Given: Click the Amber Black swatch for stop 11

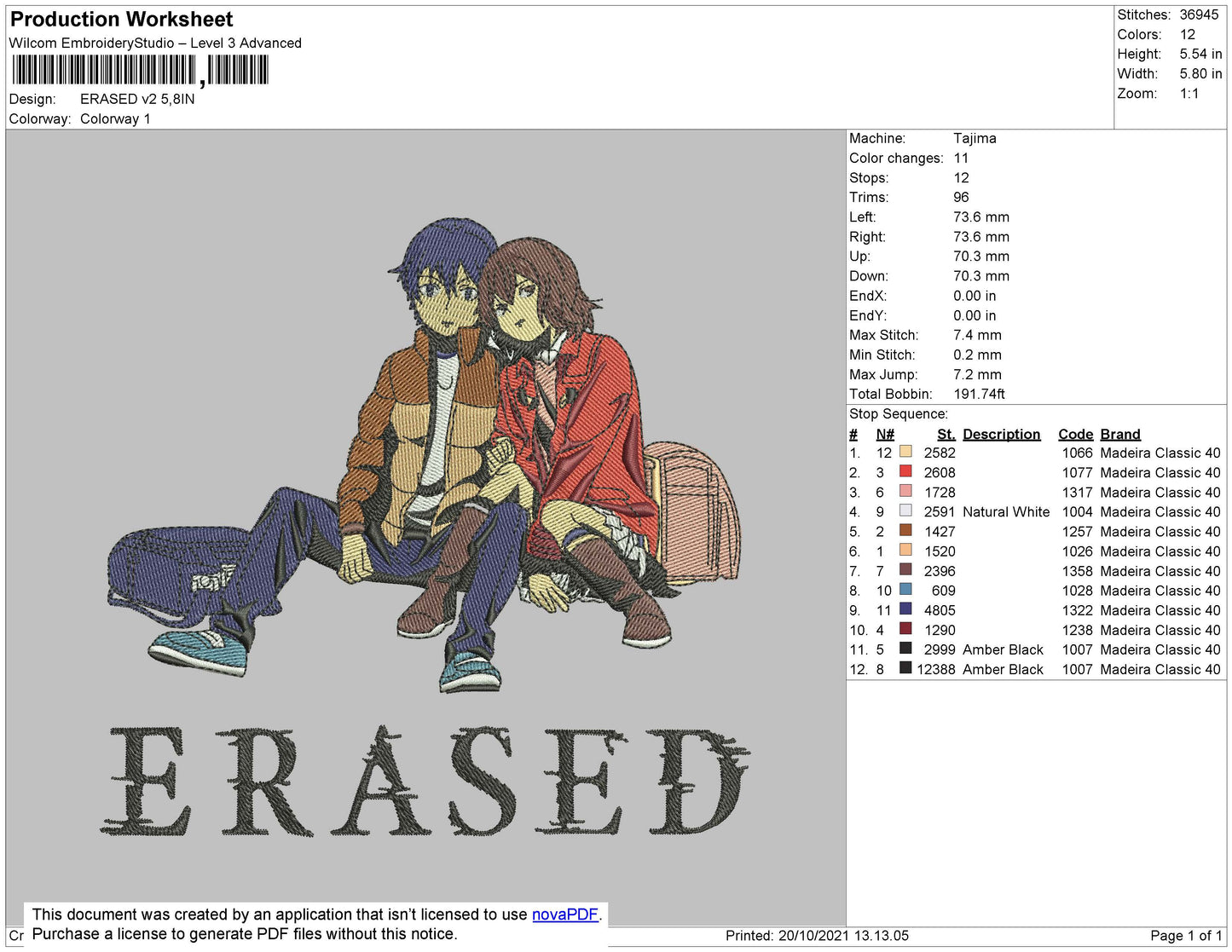Looking at the screenshot, I should [x=905, y=648].
